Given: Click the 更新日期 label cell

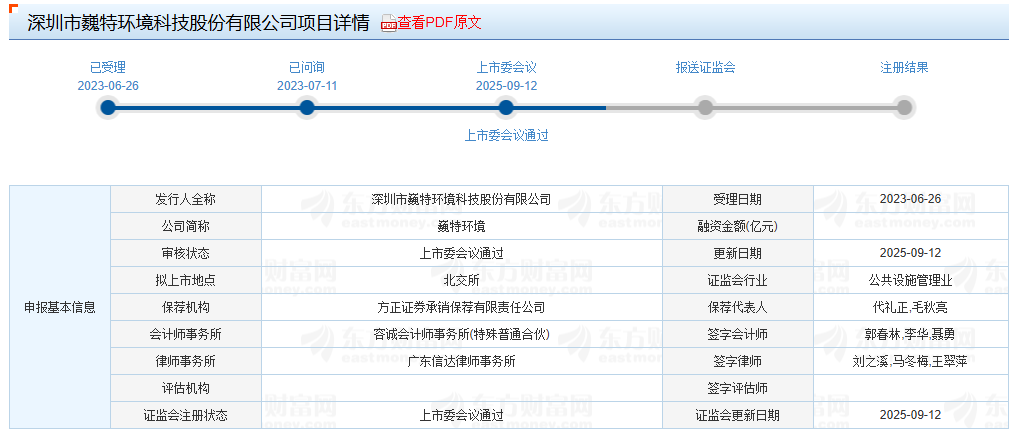Looking at the screenshot, I should click(738, 253).
